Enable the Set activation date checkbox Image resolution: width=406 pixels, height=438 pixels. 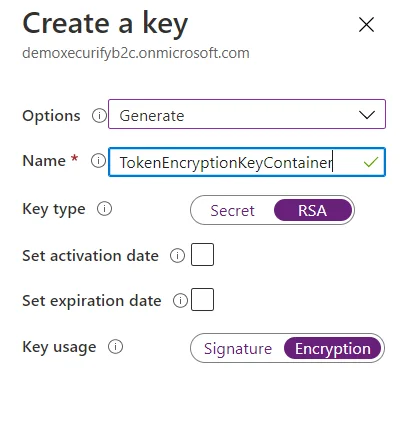[x=202, y=255]
